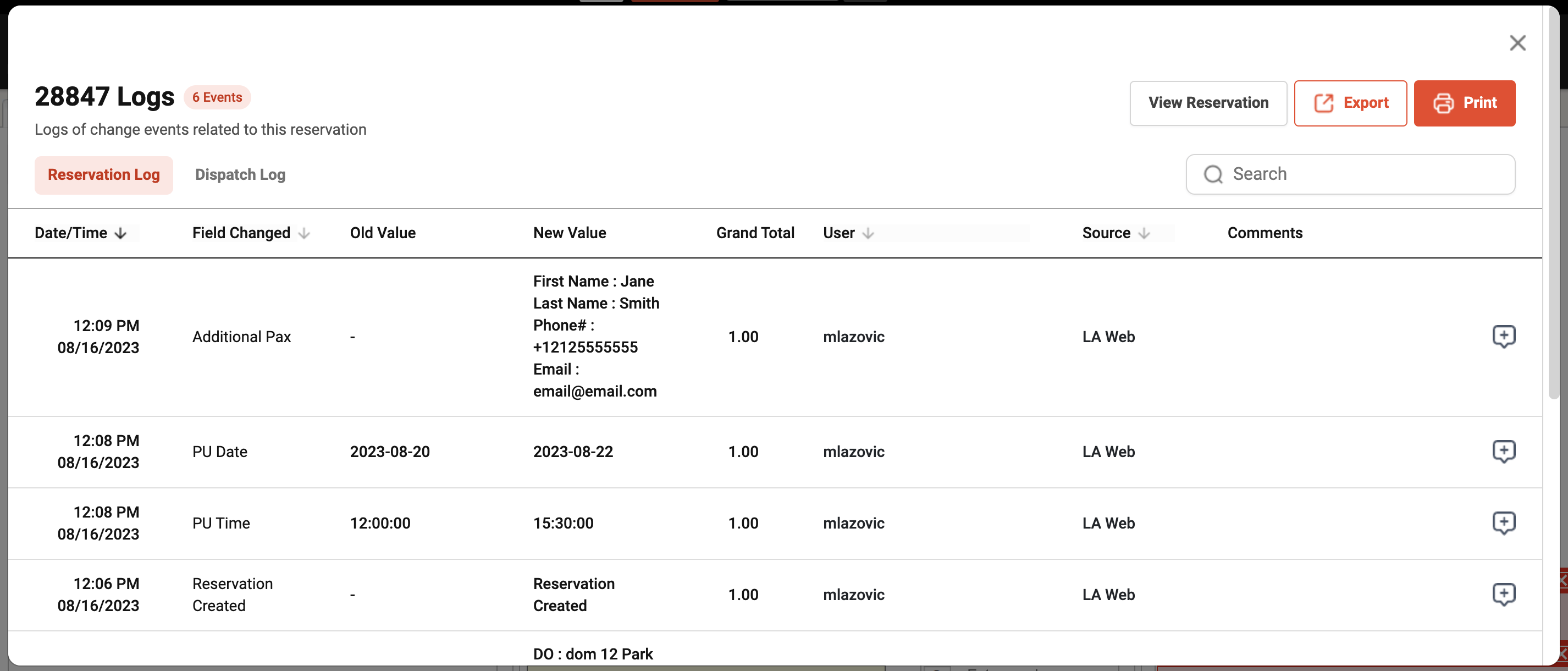1568x671 pixels.
Task: Select the Reservation Log tab
Action: 103,175
